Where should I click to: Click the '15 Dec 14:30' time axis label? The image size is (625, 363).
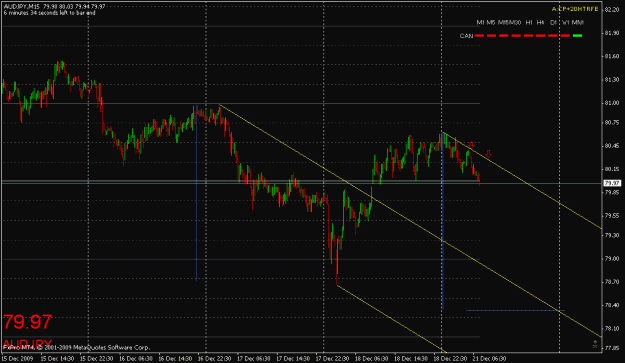pos(57,359)
